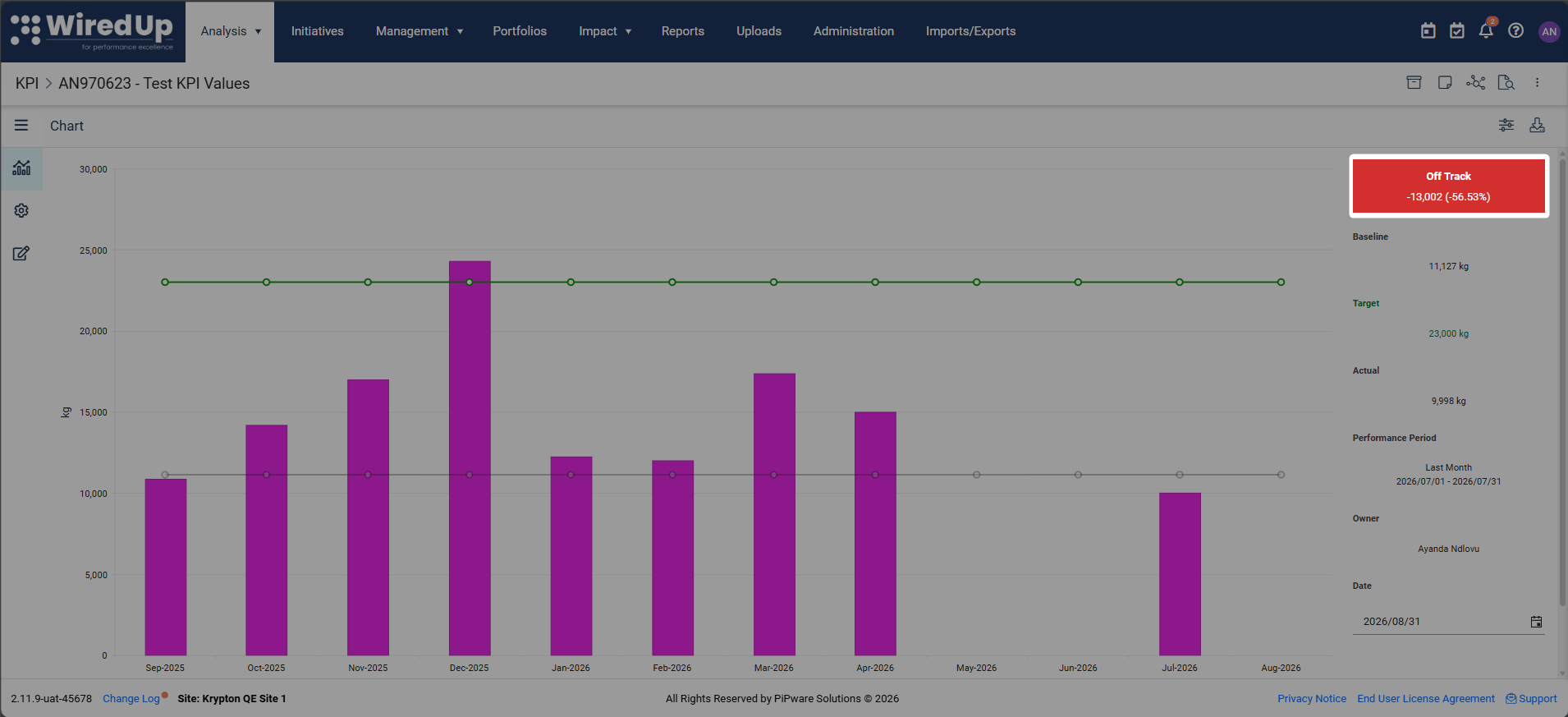Click the WiredUp logo
Screen dimensions: 1568x717
[x=92, y=31]
